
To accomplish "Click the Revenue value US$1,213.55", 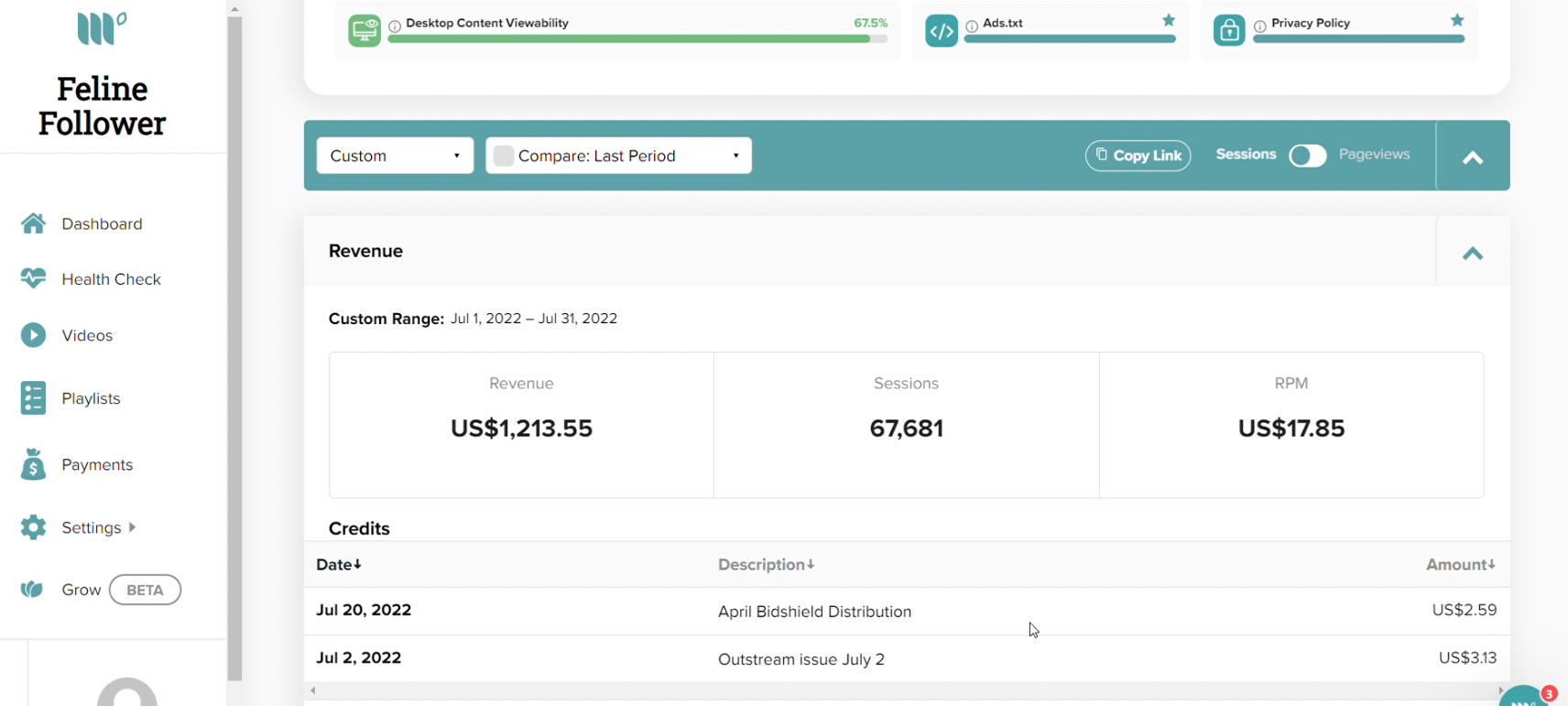I will point(521,429).
